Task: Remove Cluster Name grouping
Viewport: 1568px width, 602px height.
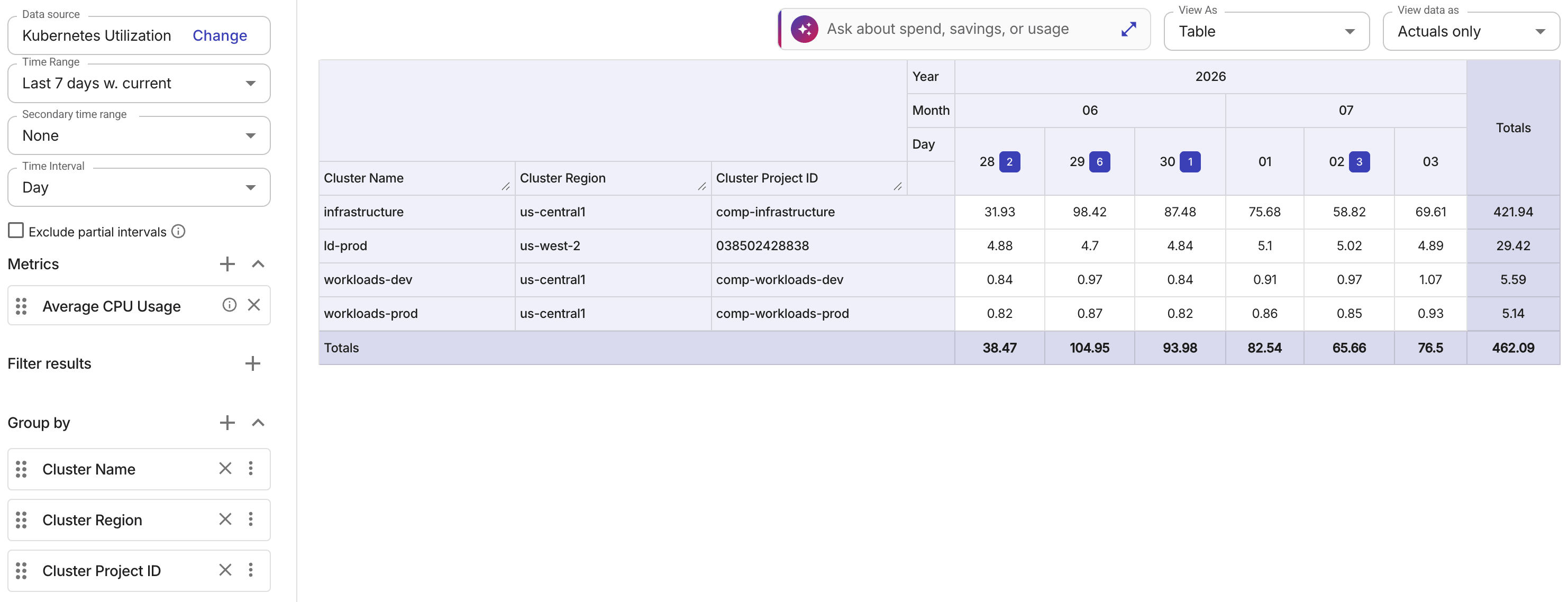Action: tap(225, 468)
